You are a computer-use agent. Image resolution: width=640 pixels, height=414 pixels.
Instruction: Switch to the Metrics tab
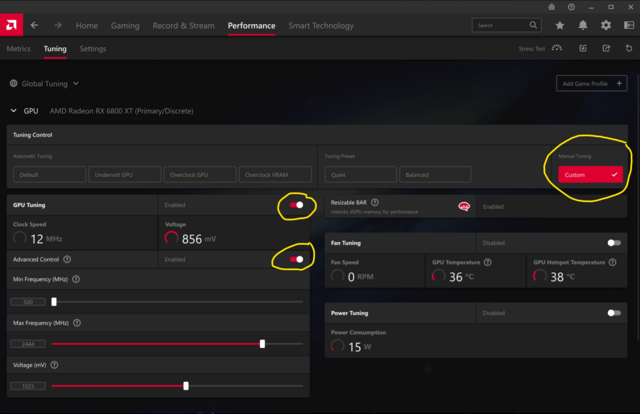[18, 48]
